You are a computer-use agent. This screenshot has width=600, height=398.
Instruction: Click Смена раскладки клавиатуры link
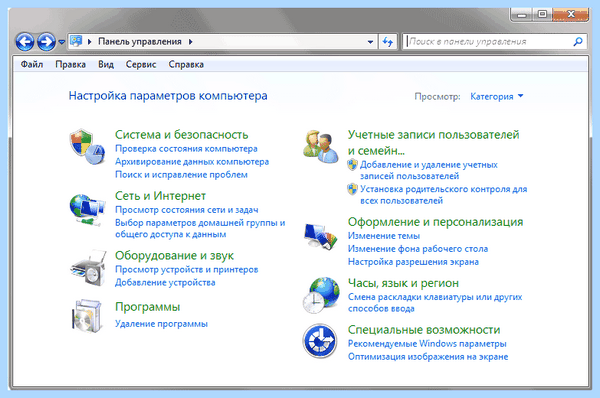pyautogui.click(x=435, y=303)
